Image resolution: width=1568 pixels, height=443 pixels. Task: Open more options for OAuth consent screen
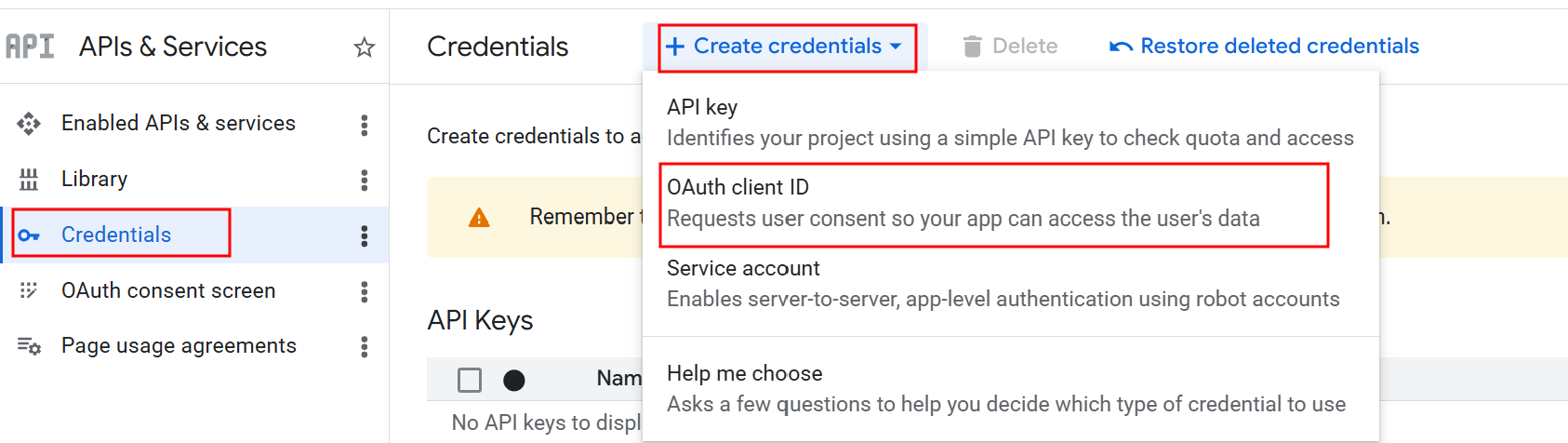(x=365, y=291)
